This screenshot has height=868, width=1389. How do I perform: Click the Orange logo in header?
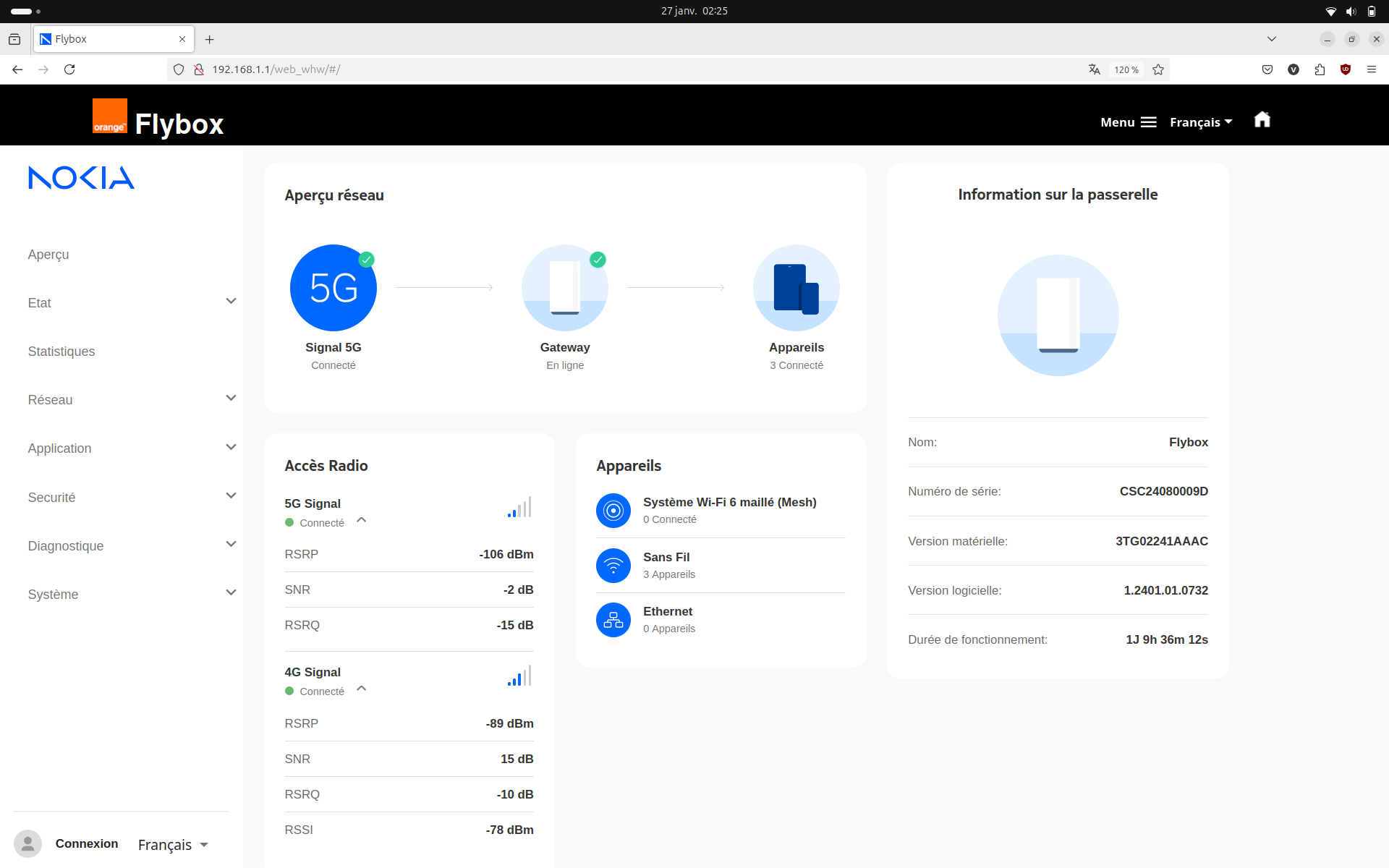click(110, 116)
